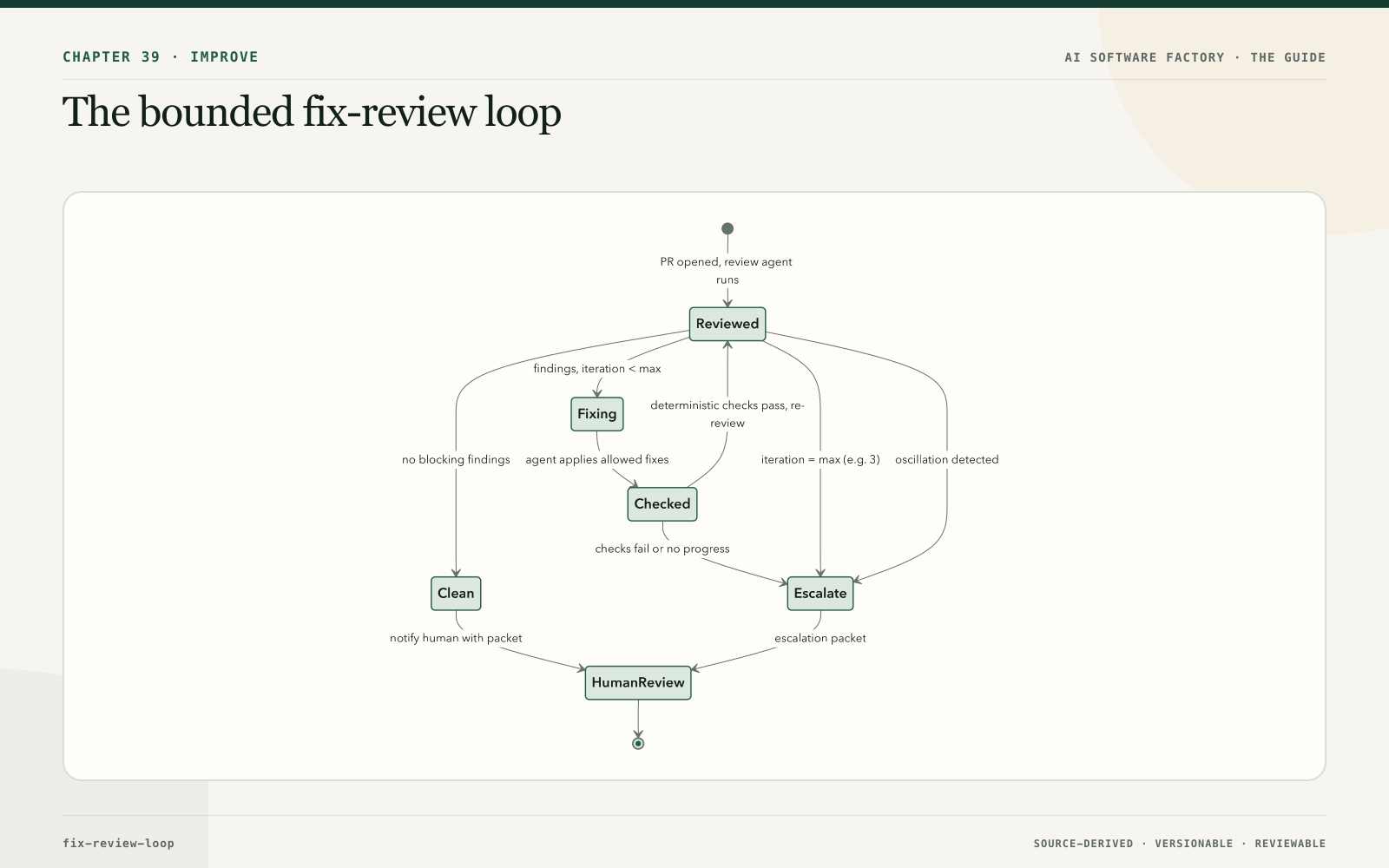Click 'agent applies allowed fixes' label
Image resolution: width=1389 pixels, height=868 pixels.
(x=597, y=459)
